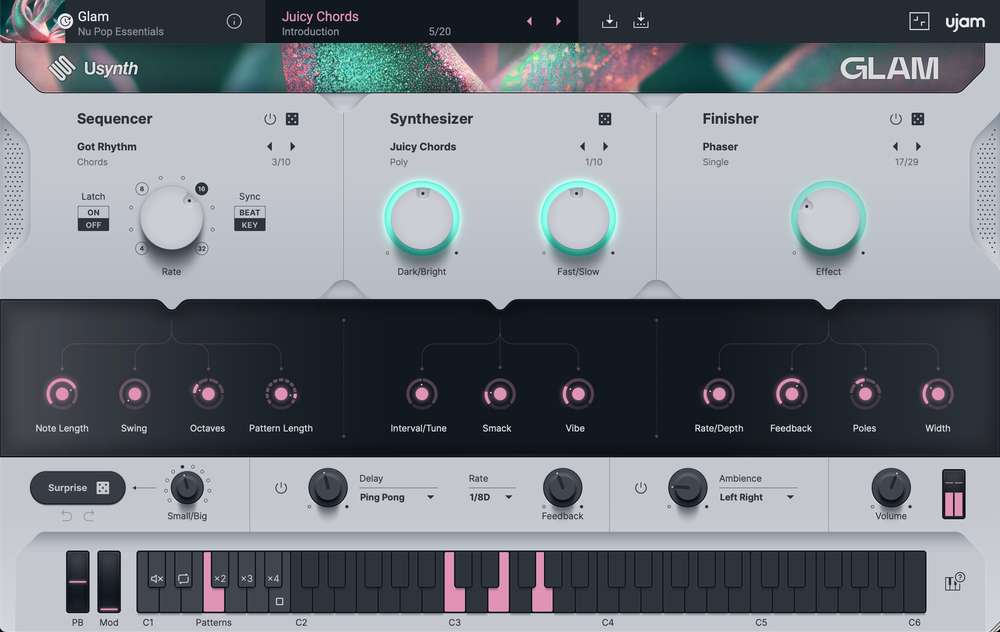Roll the Sequencer randomize dice icon
This screenshot has width=1000, height=632.
292,118
